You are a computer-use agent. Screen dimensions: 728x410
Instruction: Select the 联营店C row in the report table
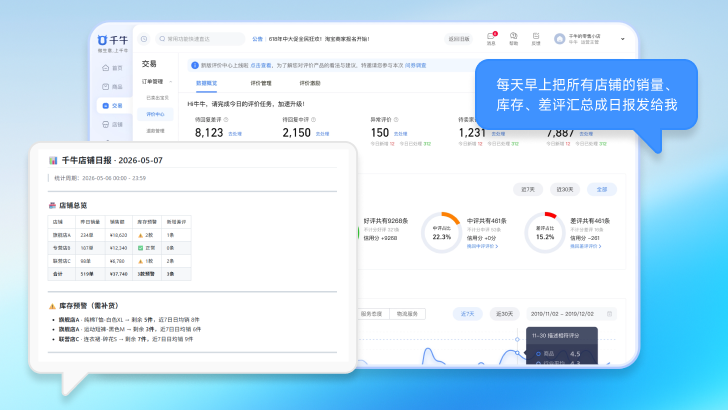tap(119, 261)
